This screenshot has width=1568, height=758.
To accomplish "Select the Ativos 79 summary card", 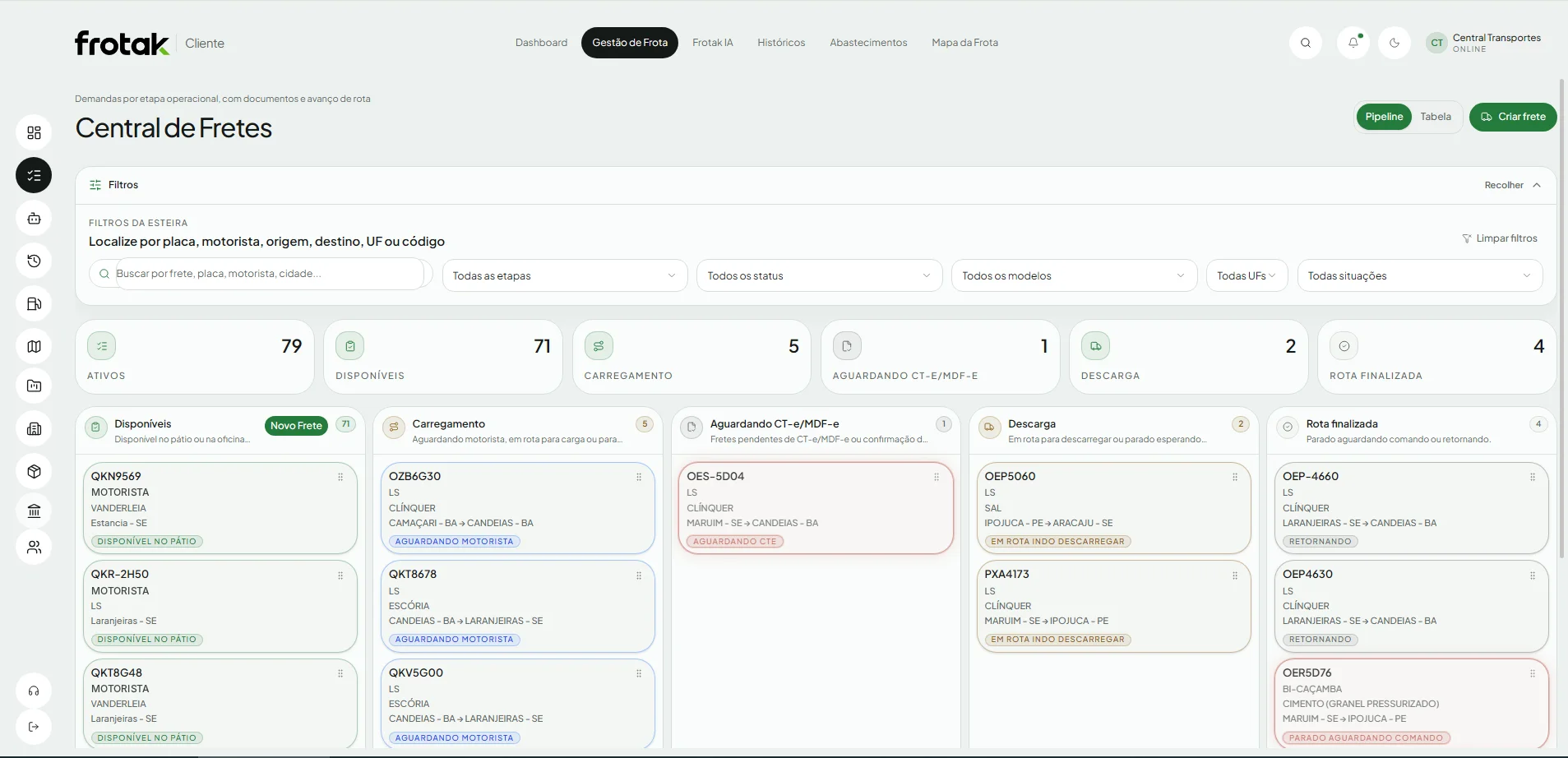I will point(195,357).
